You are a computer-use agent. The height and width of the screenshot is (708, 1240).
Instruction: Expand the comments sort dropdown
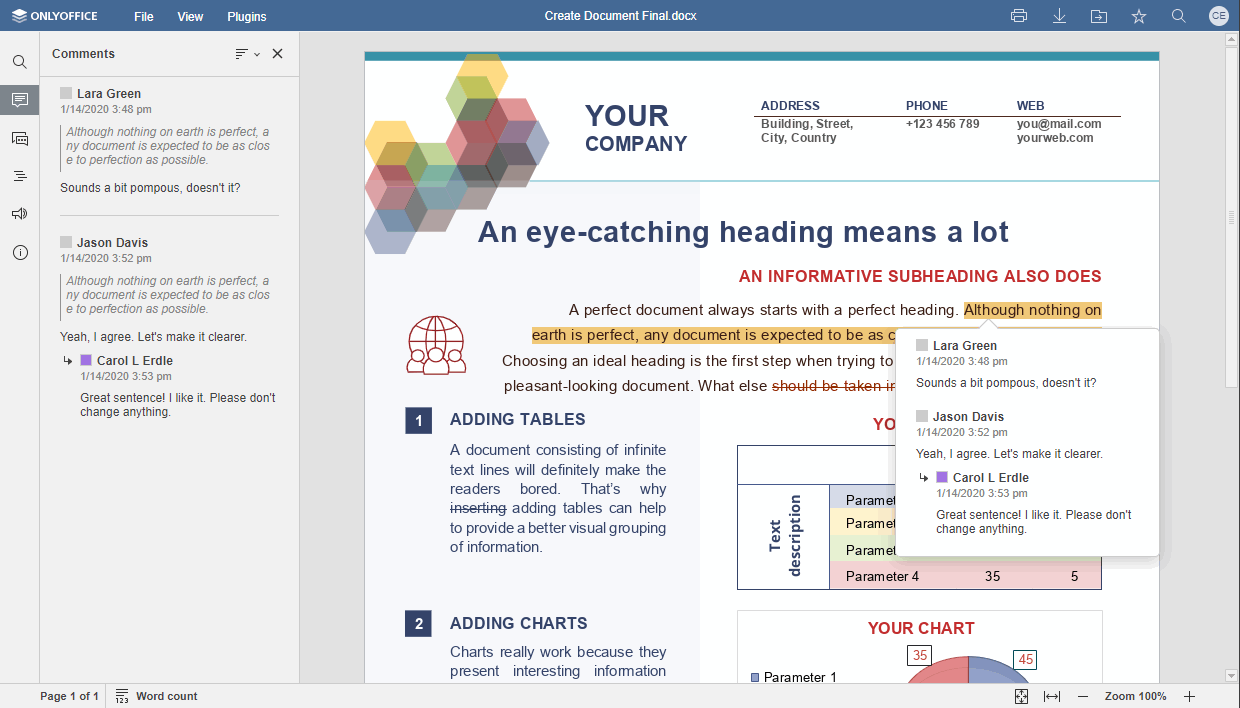247,54
